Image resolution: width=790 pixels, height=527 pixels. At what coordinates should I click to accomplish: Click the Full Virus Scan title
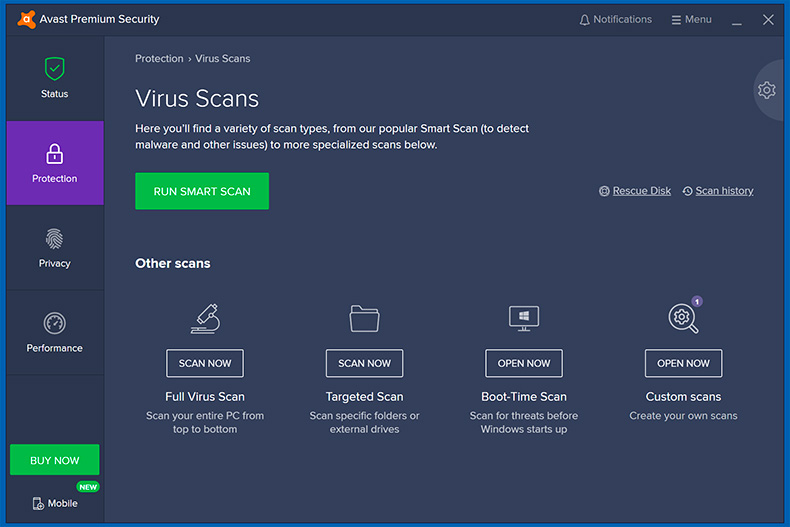205,397
